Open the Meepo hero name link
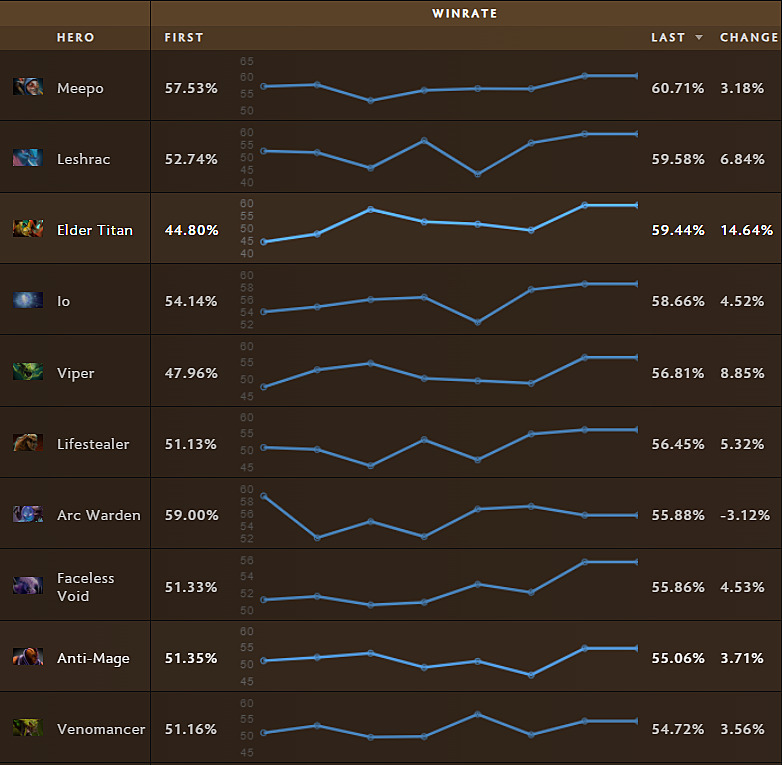This screenshot has height=765, width=782. (80, 88)
